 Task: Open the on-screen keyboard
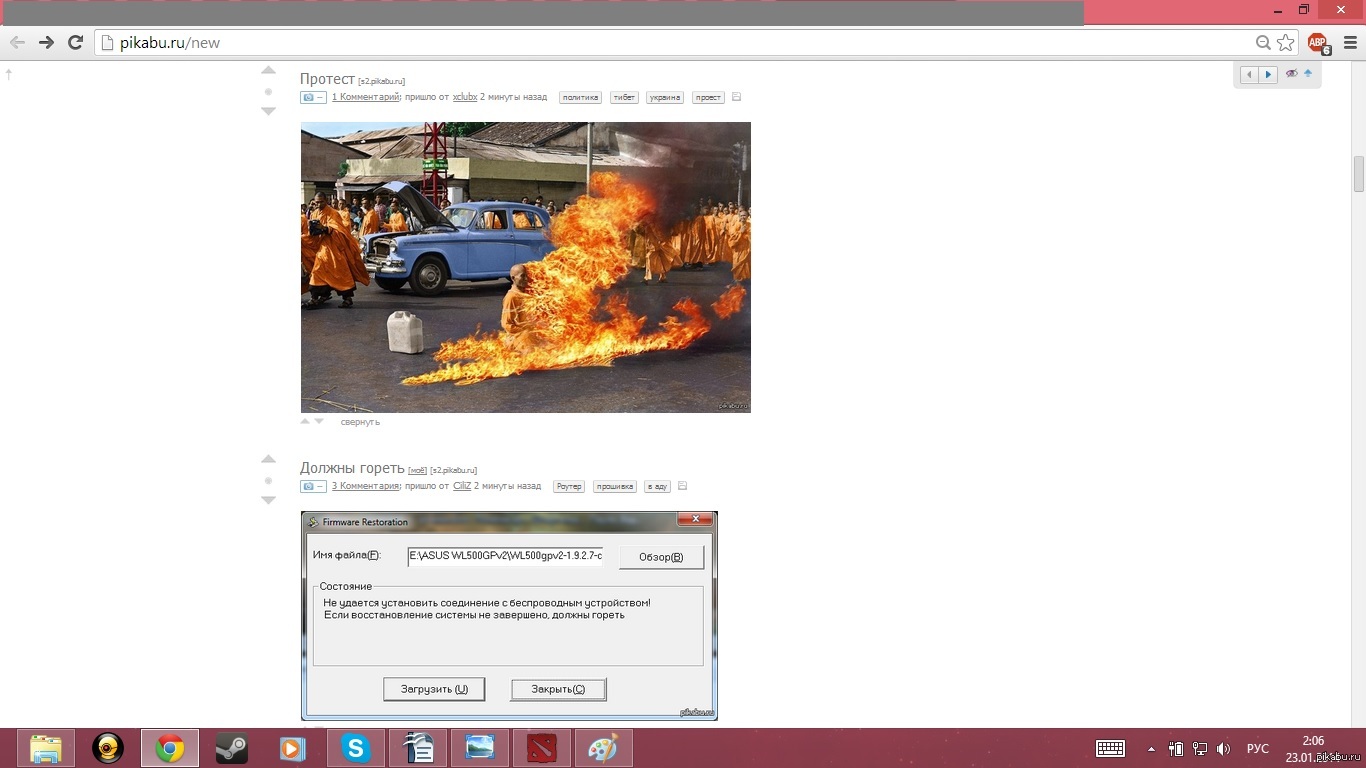(1111, 749)
